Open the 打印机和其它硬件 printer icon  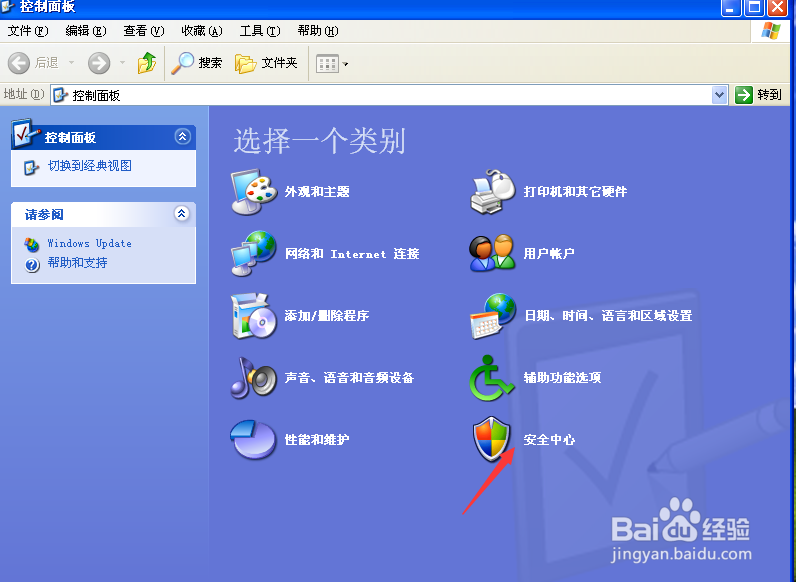492,192
